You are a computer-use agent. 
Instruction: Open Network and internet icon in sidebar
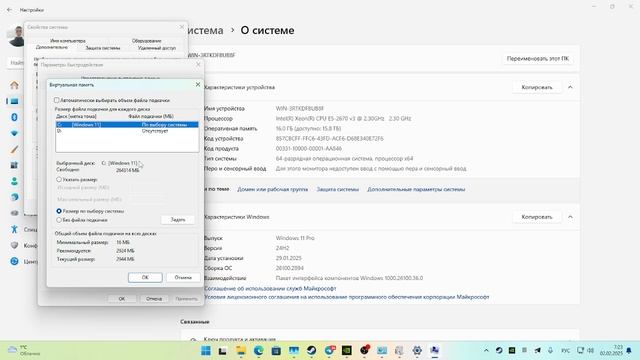[x=14, y=133]
